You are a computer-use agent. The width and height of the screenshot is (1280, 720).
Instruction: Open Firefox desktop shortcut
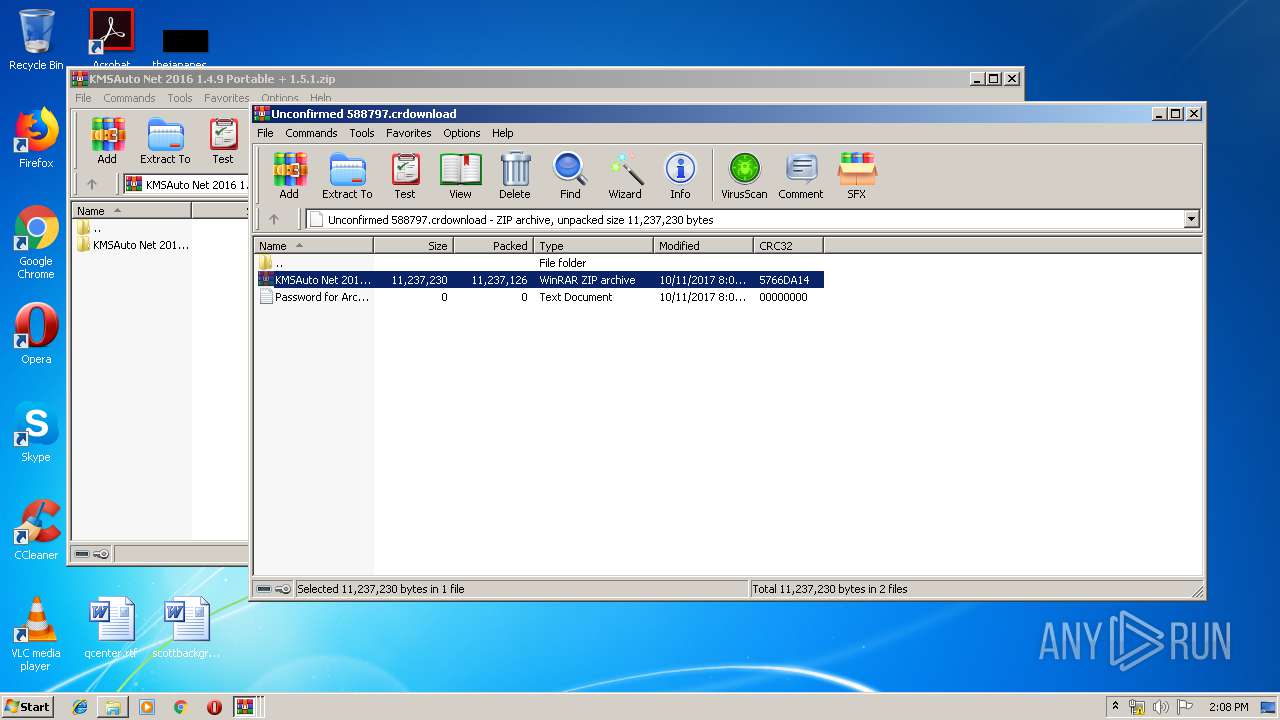click(36, 138)
